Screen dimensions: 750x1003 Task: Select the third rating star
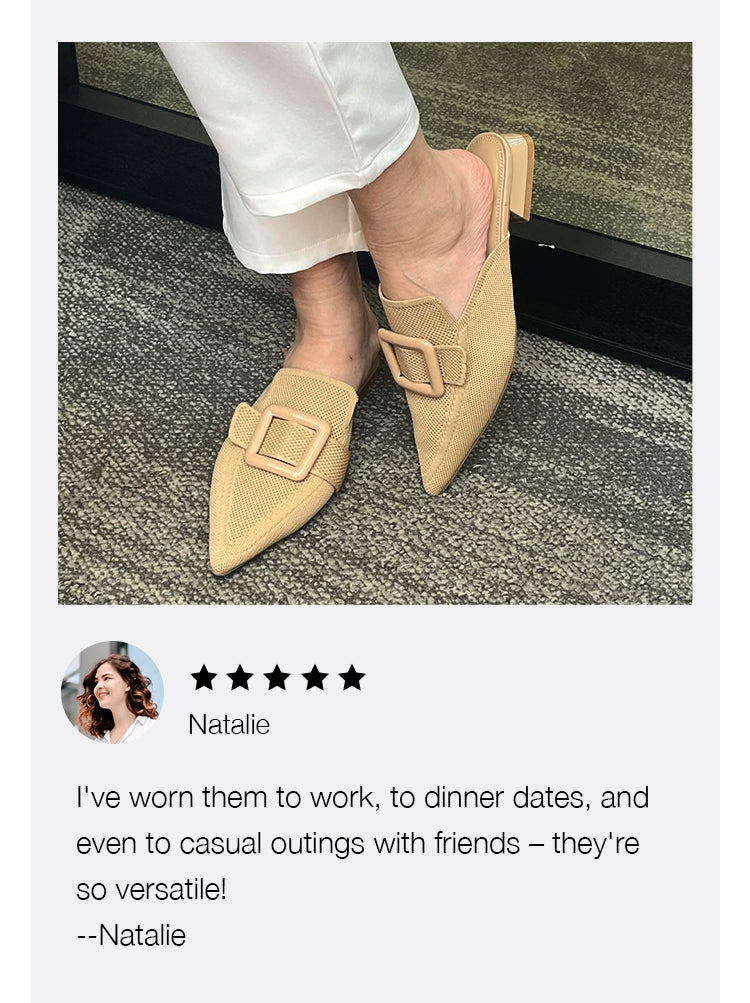pyautogui.click(x=277, y=677)
